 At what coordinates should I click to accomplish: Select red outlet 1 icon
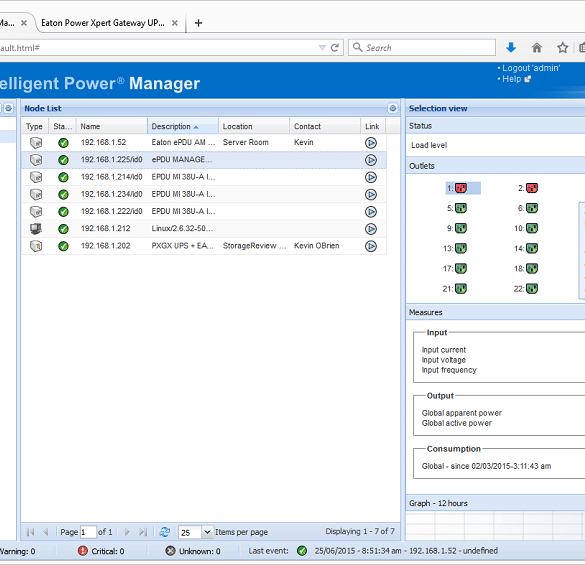[461, 188]
